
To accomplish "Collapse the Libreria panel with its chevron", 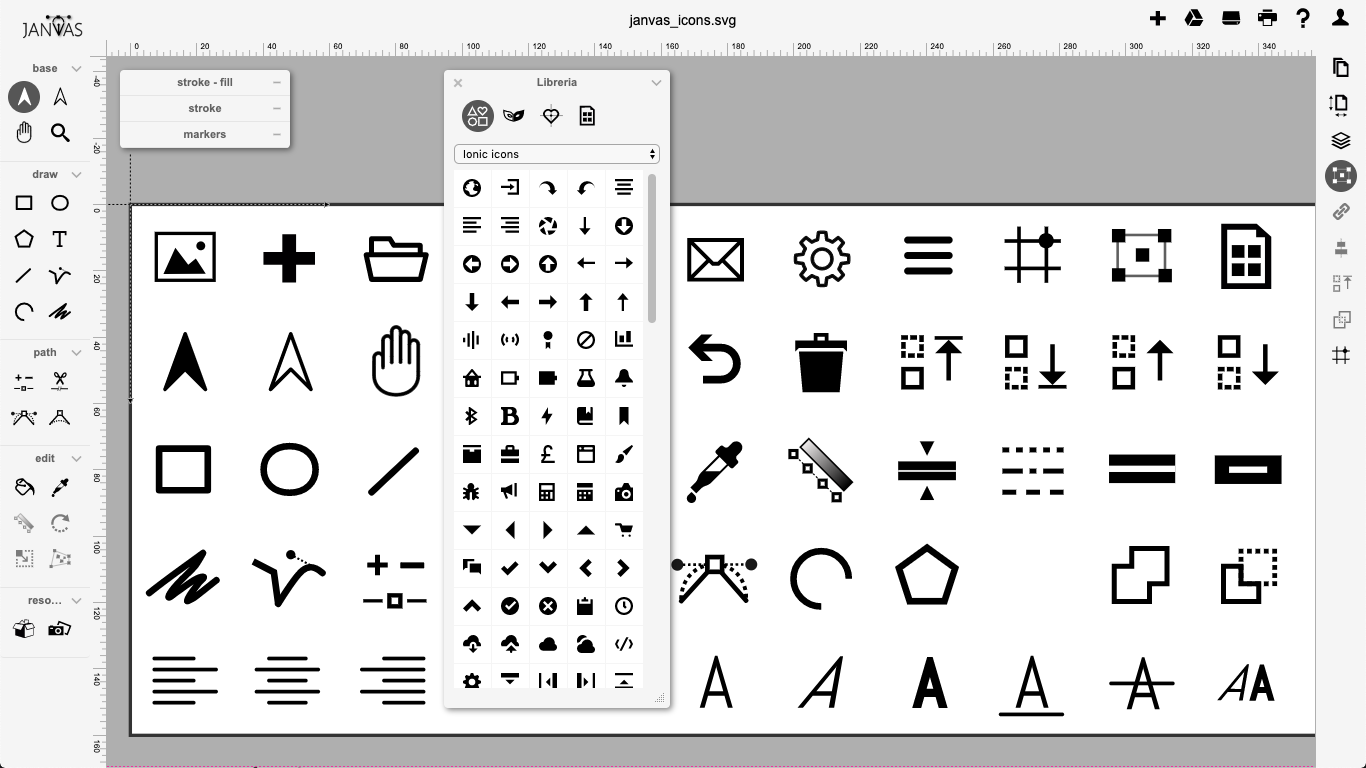I will point(656,82).
